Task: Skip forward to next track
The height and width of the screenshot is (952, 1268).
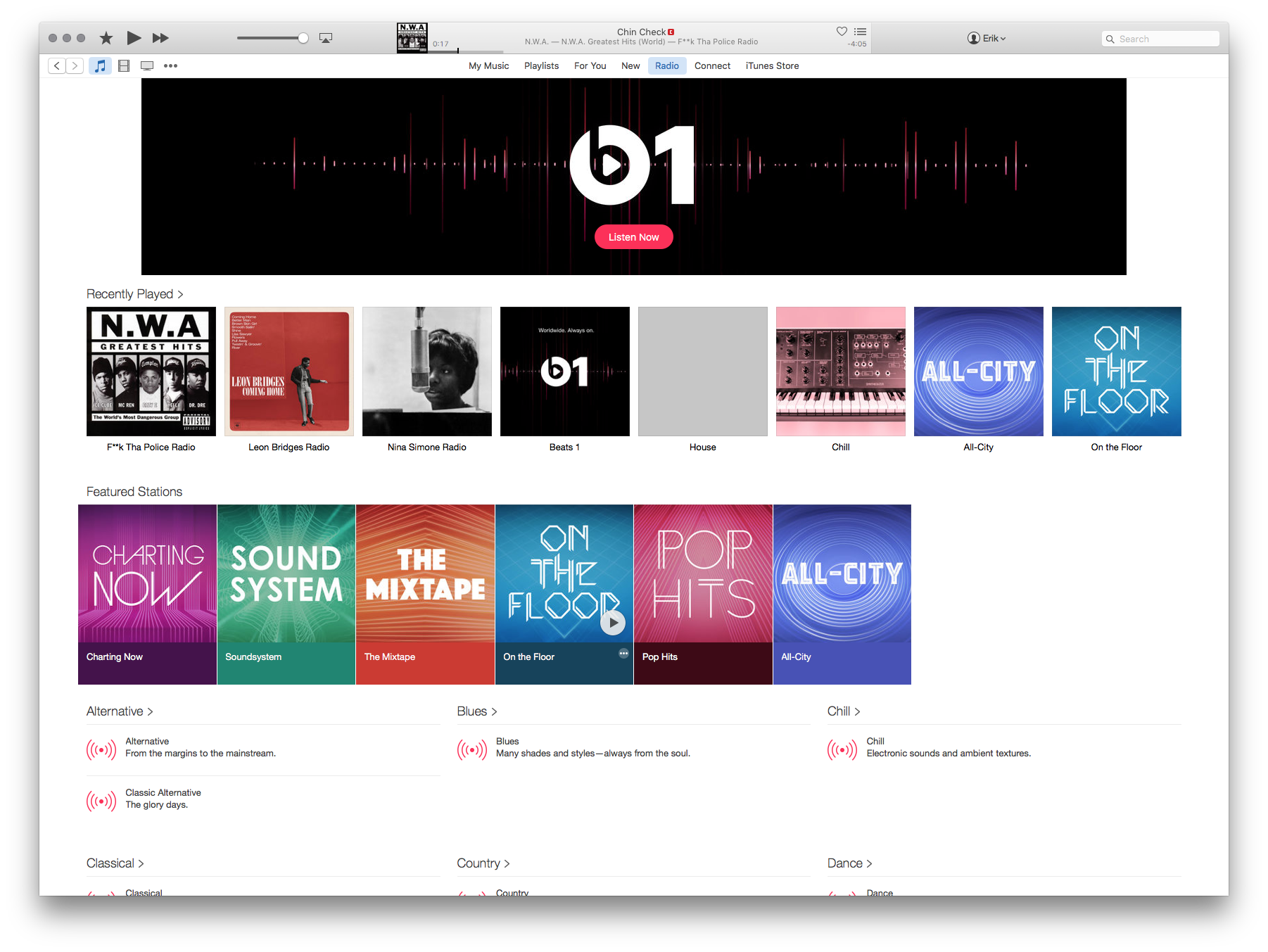Action: 160,38
